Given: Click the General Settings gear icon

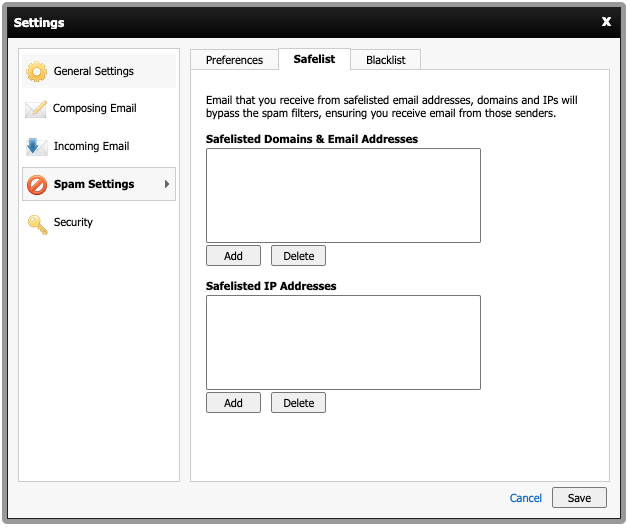Looking at the screenshot, I should click(x=36, y=72).
